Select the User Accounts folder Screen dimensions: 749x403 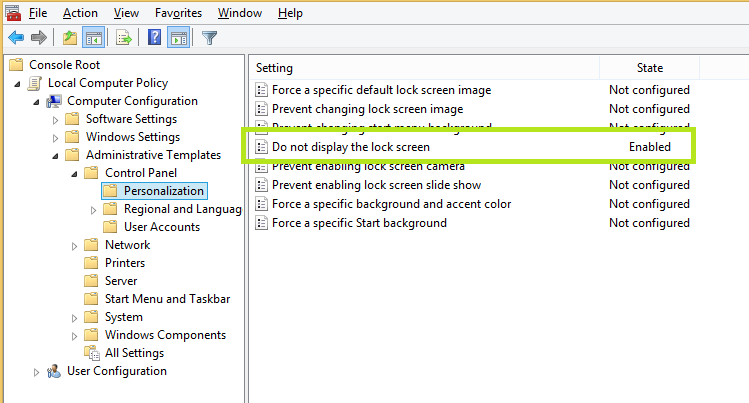coord(161,227)
